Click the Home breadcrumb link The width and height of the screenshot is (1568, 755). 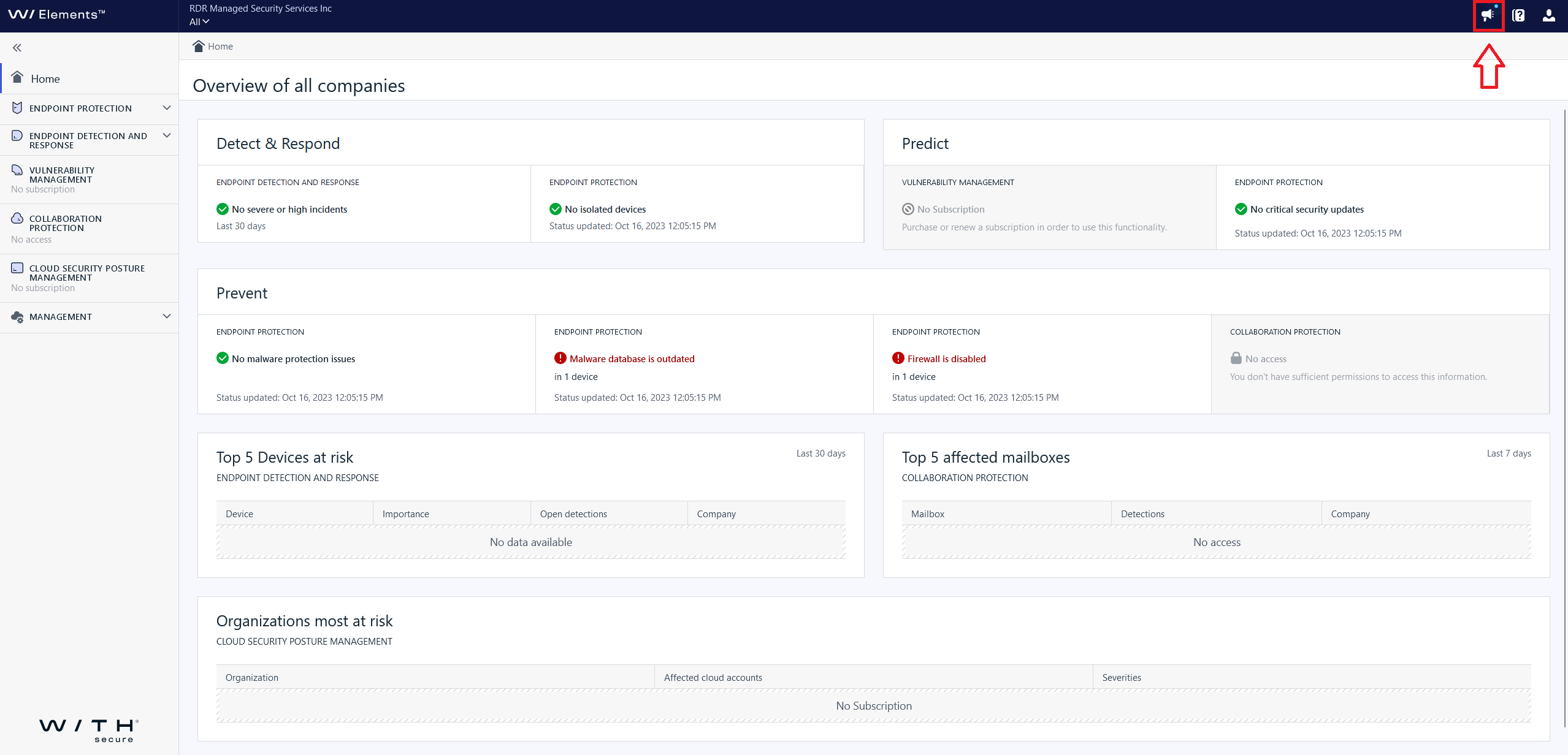[x=220, y=47]
